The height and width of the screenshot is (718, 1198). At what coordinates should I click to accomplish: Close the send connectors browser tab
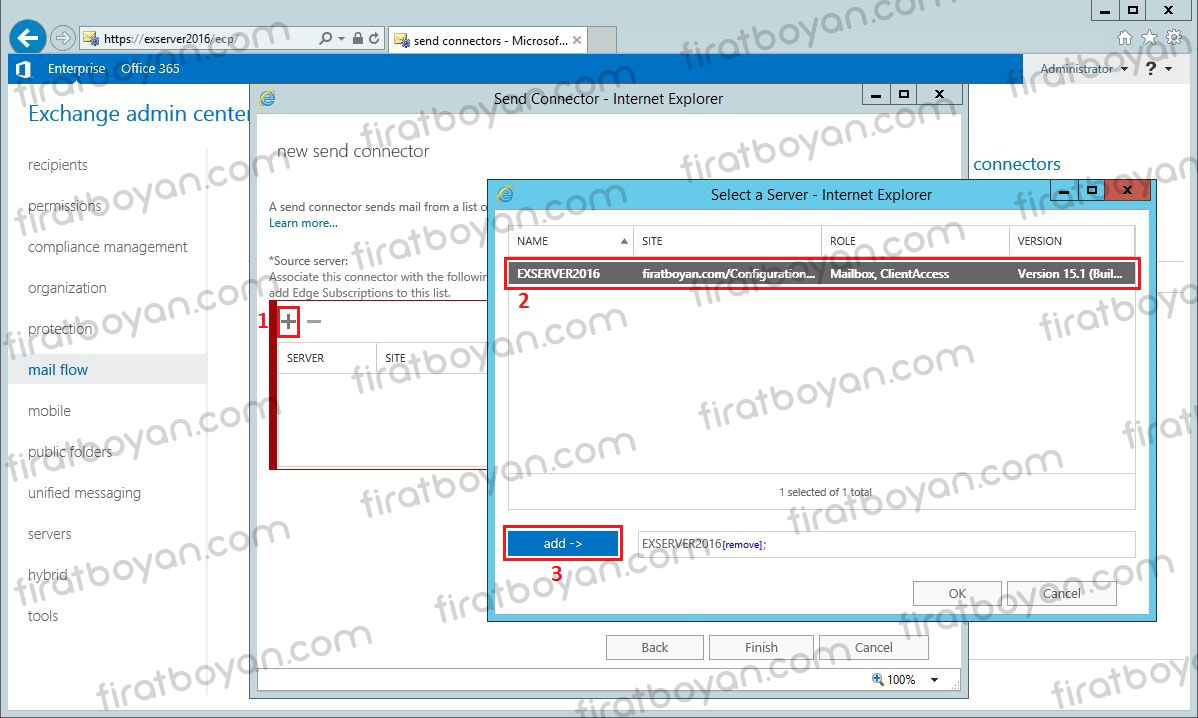pyautogui.click(x=577, y=40)
